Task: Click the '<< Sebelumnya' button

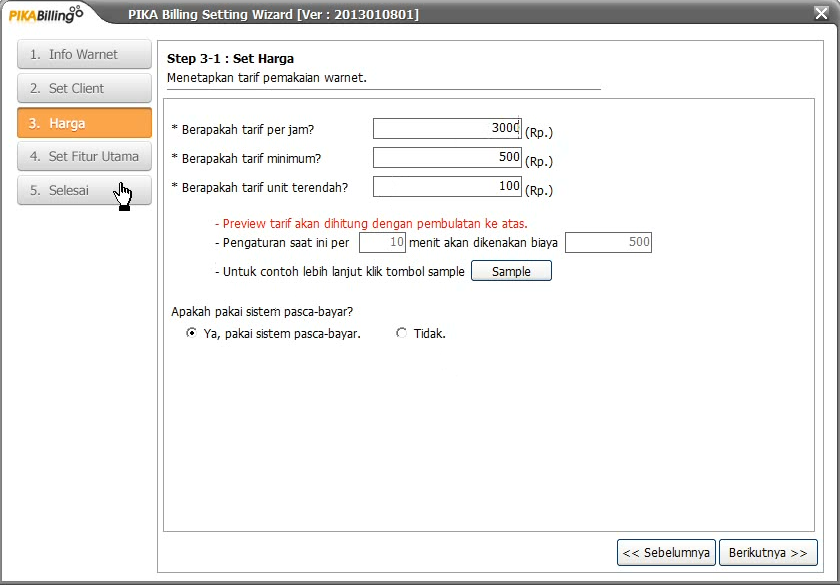Action: click(666, 552)
